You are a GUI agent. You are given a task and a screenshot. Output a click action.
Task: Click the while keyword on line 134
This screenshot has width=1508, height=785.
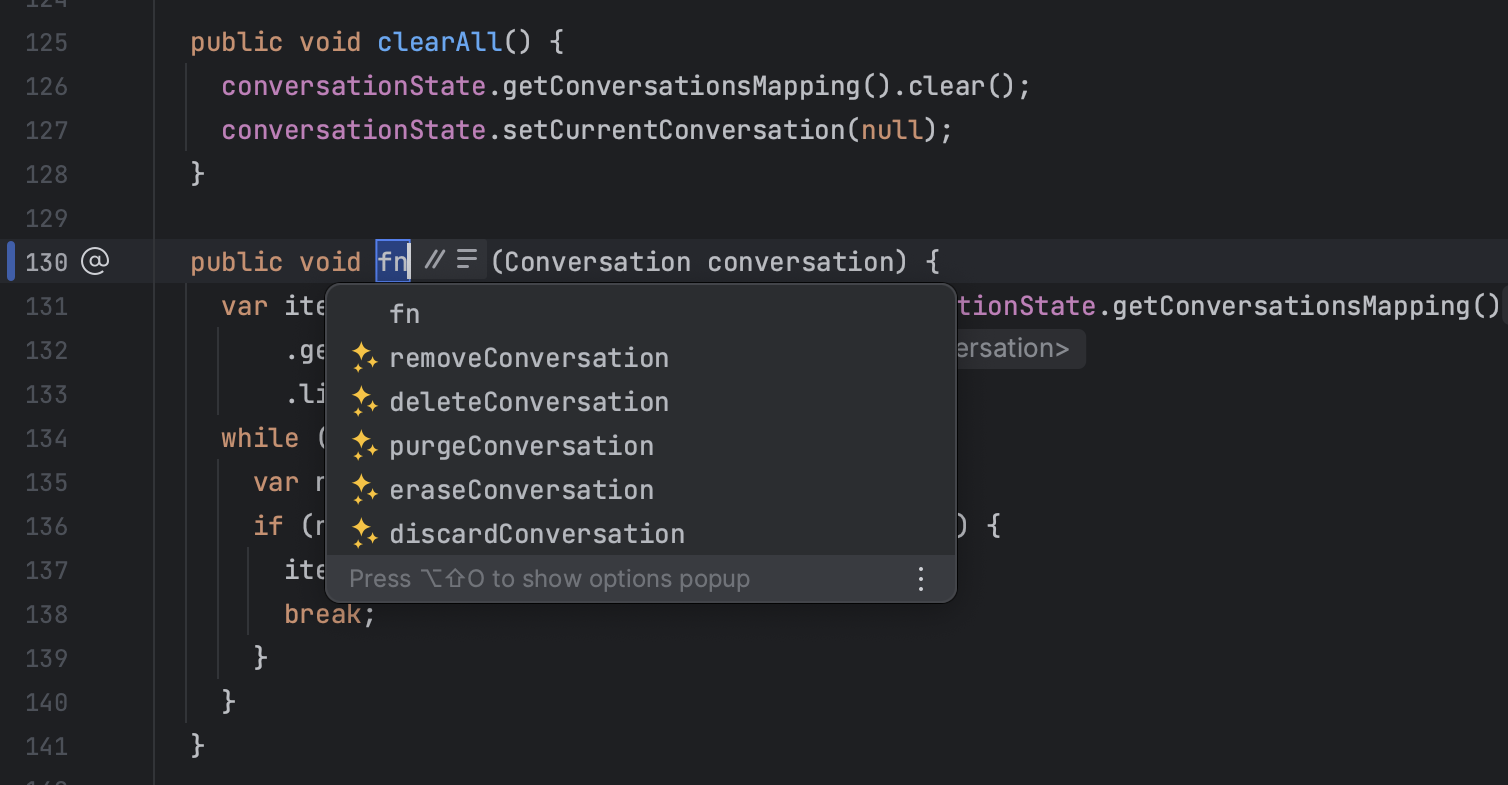click(x=260, y=438)
